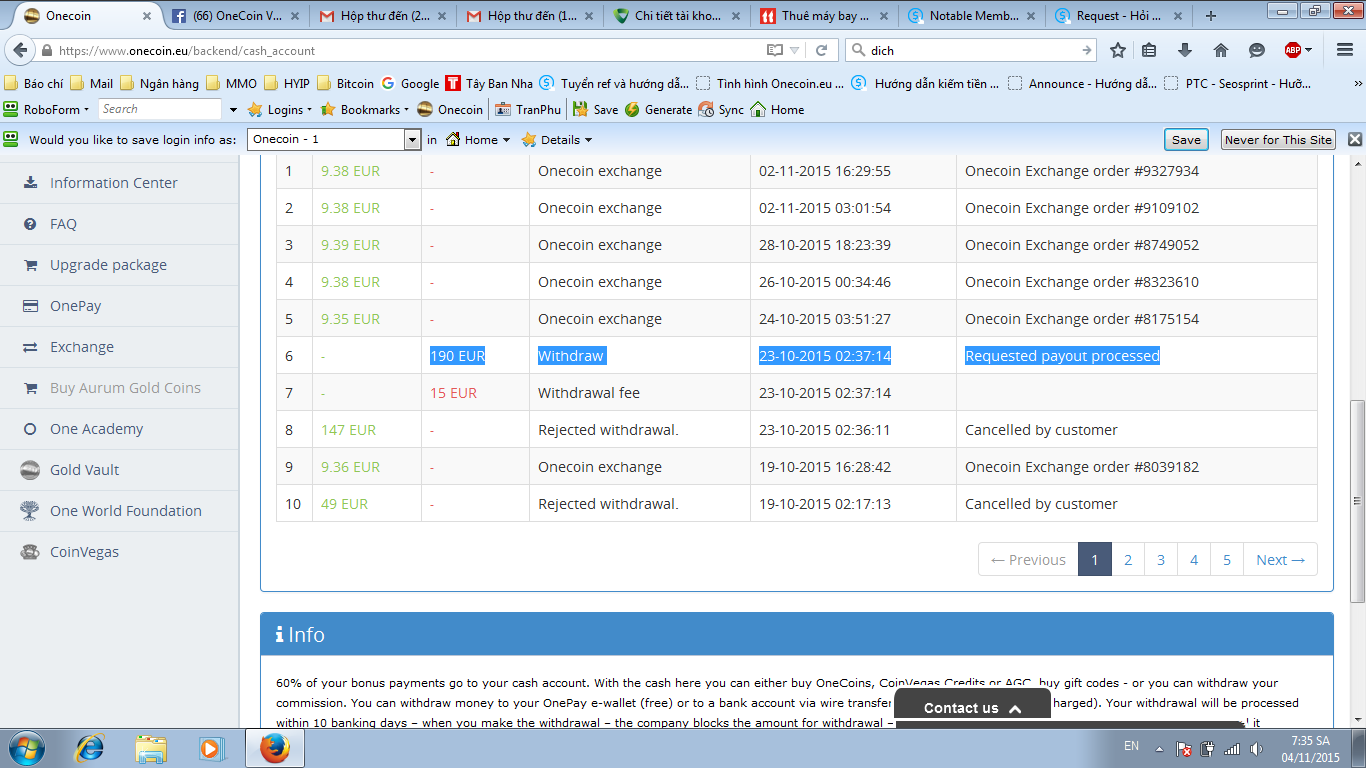The image size is (1366, 768).
Task: Open a new browser tab
Action: pos(1211,16)
